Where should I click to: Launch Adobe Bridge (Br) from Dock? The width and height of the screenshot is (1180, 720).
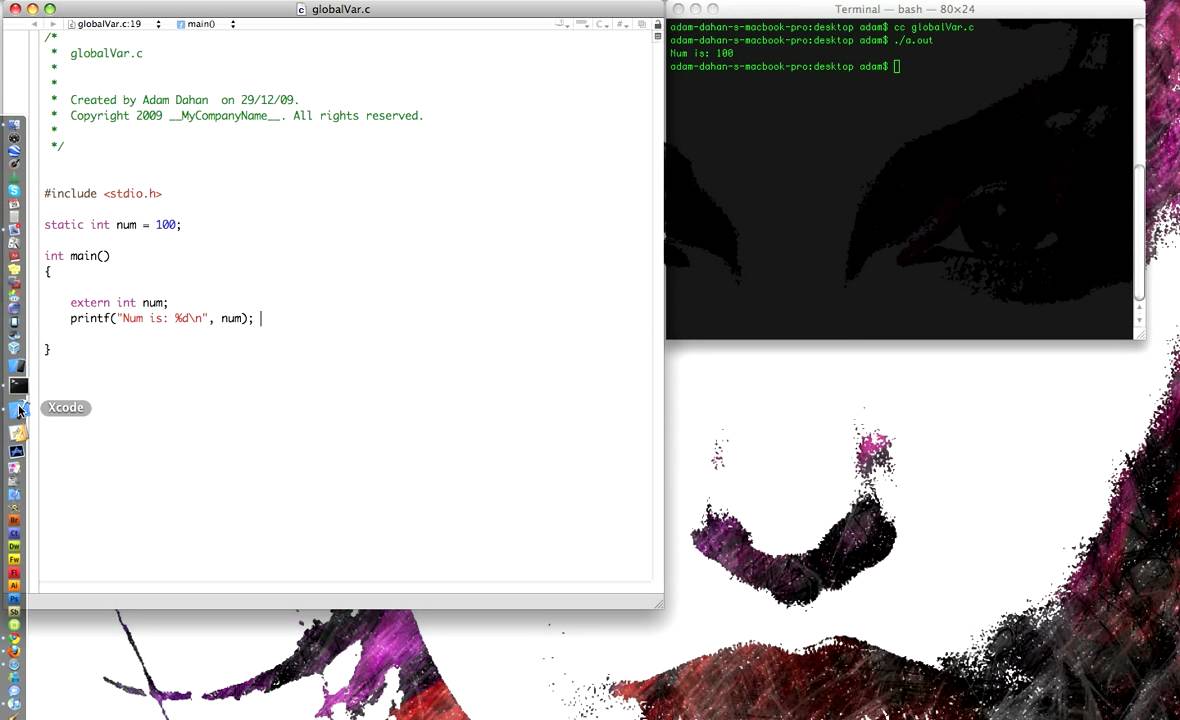(14, 519)
